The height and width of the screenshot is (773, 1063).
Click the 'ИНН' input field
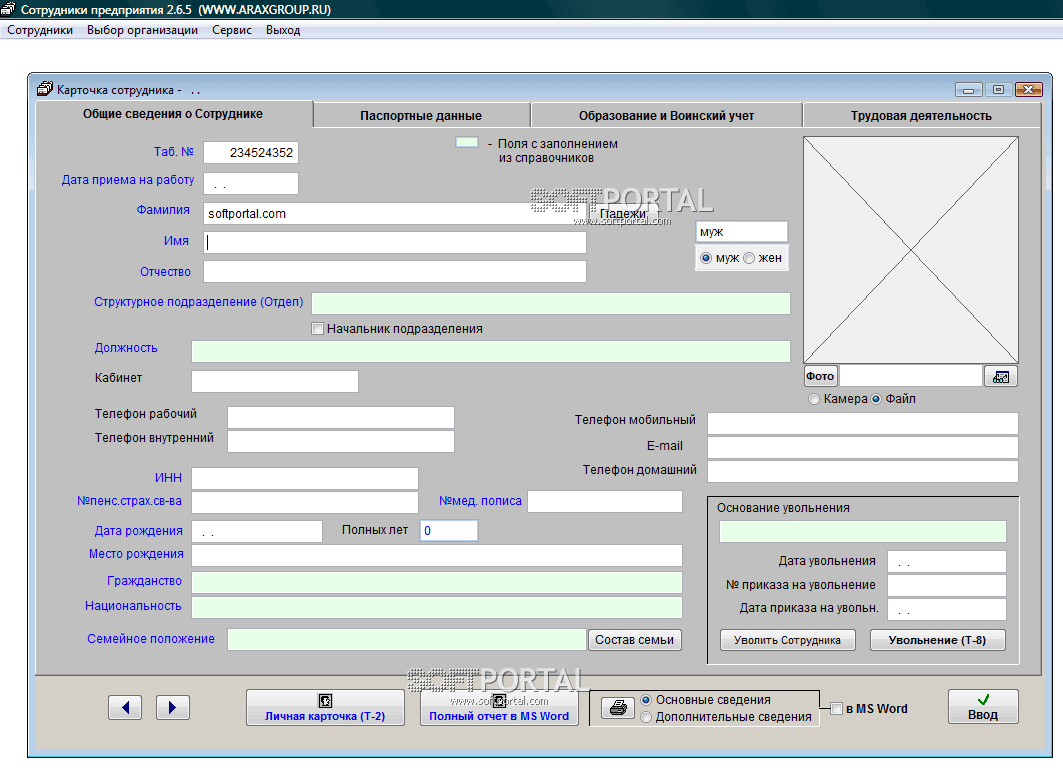pyautogui.click(x=304, y=478)
